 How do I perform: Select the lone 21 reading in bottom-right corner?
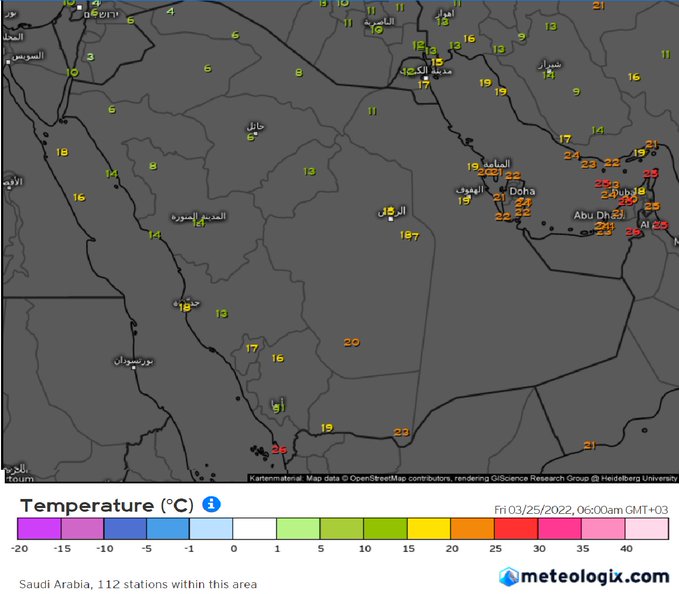coord(589,445)
